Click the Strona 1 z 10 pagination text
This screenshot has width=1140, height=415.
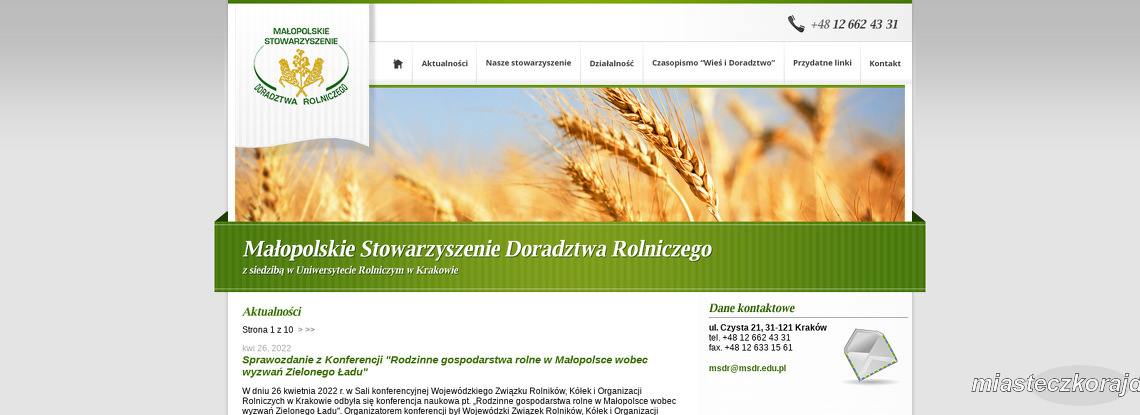268,330
